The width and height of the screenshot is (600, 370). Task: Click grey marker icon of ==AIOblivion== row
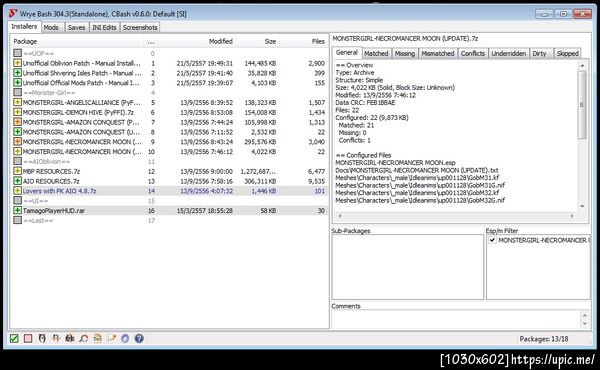pyautogui.click(x=17, y=161)
